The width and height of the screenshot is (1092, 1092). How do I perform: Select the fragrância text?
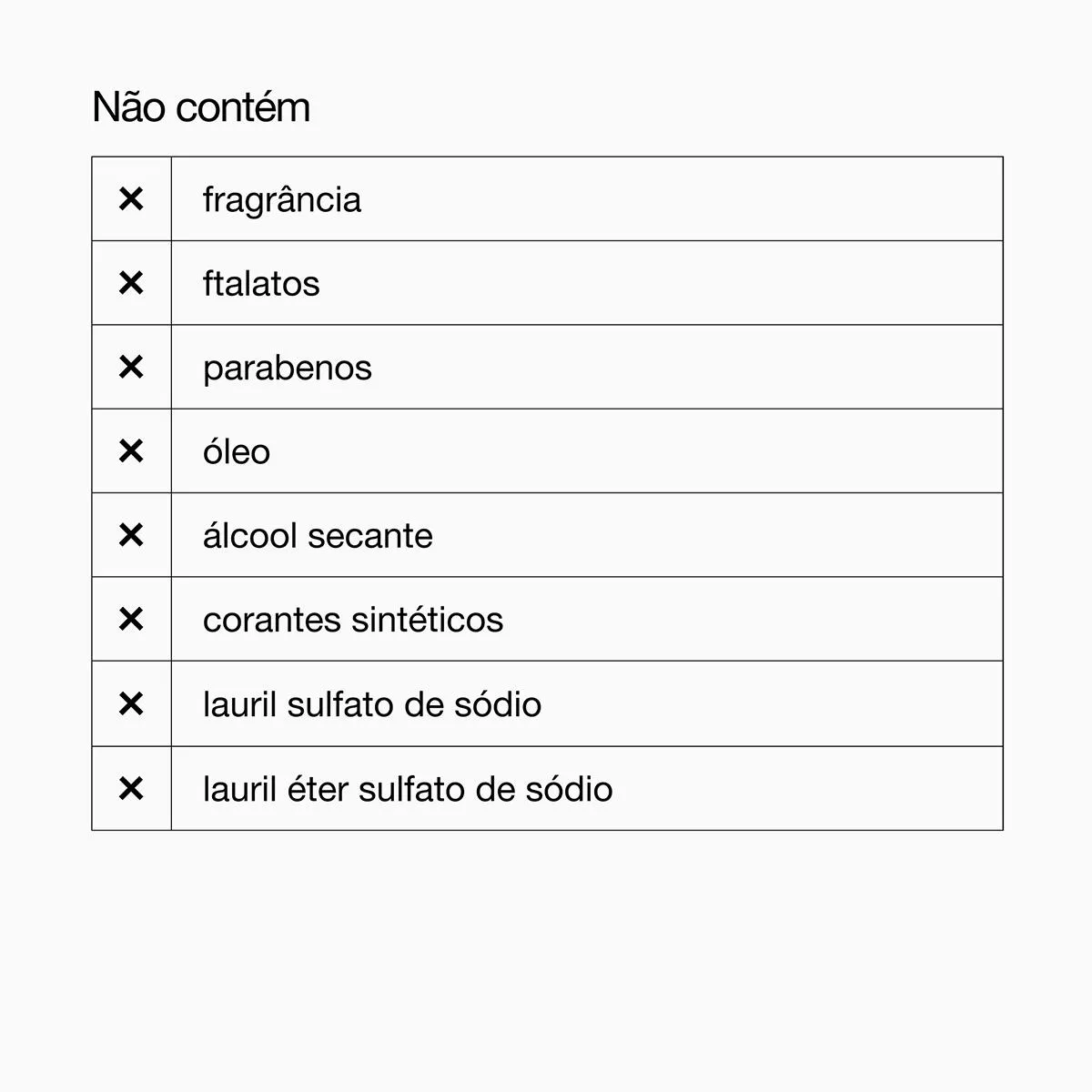coord(282,200)
